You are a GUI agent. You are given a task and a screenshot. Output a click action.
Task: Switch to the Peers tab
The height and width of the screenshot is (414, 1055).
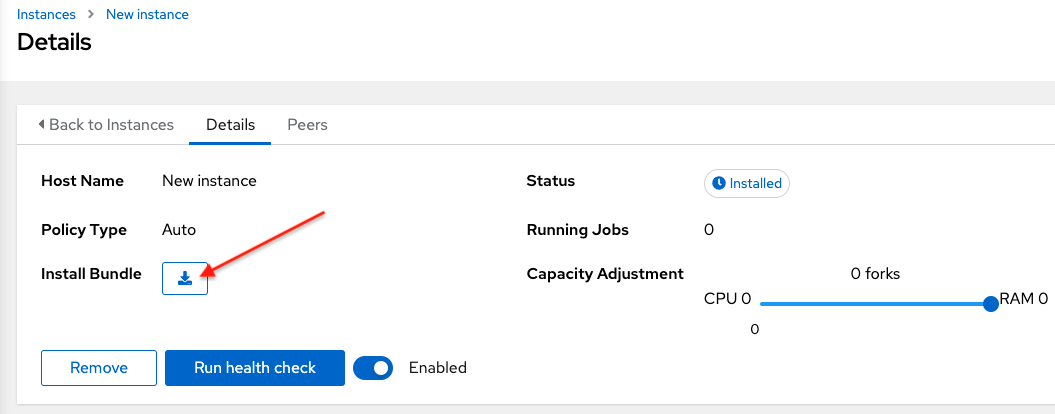click(x=307, y=125)
